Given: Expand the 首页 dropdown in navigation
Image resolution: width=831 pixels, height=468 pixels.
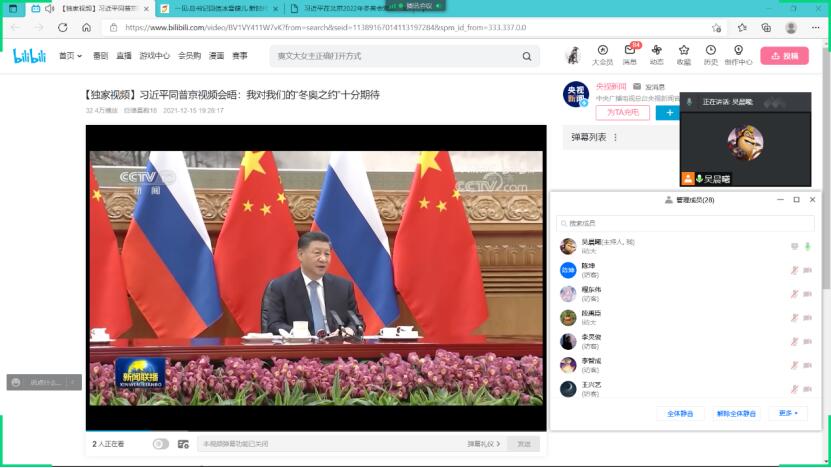Looking at the screenshot, I should pyautogui.click(x=70, y=56).
